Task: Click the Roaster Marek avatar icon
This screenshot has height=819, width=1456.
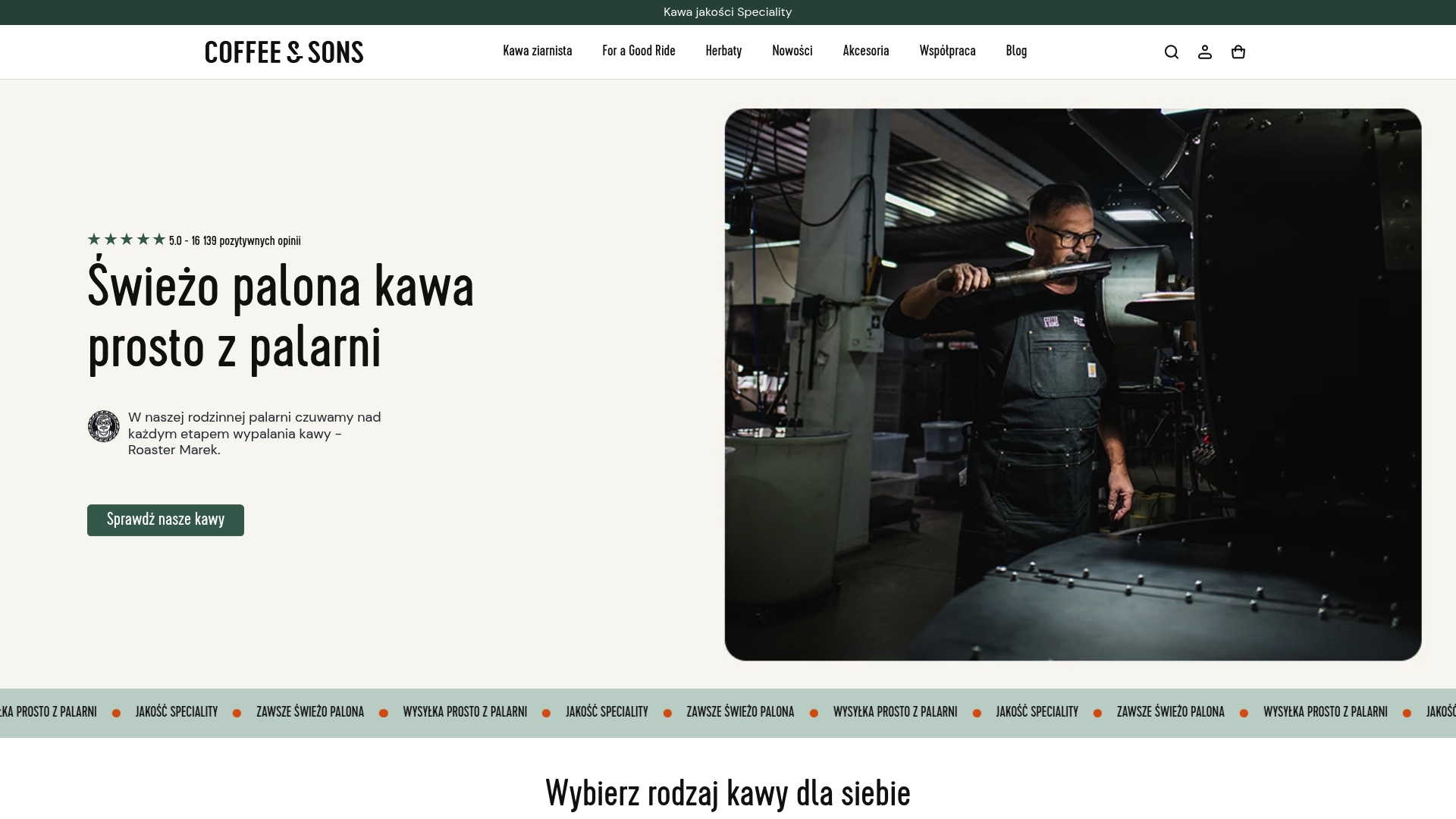Action: (104, 426)
